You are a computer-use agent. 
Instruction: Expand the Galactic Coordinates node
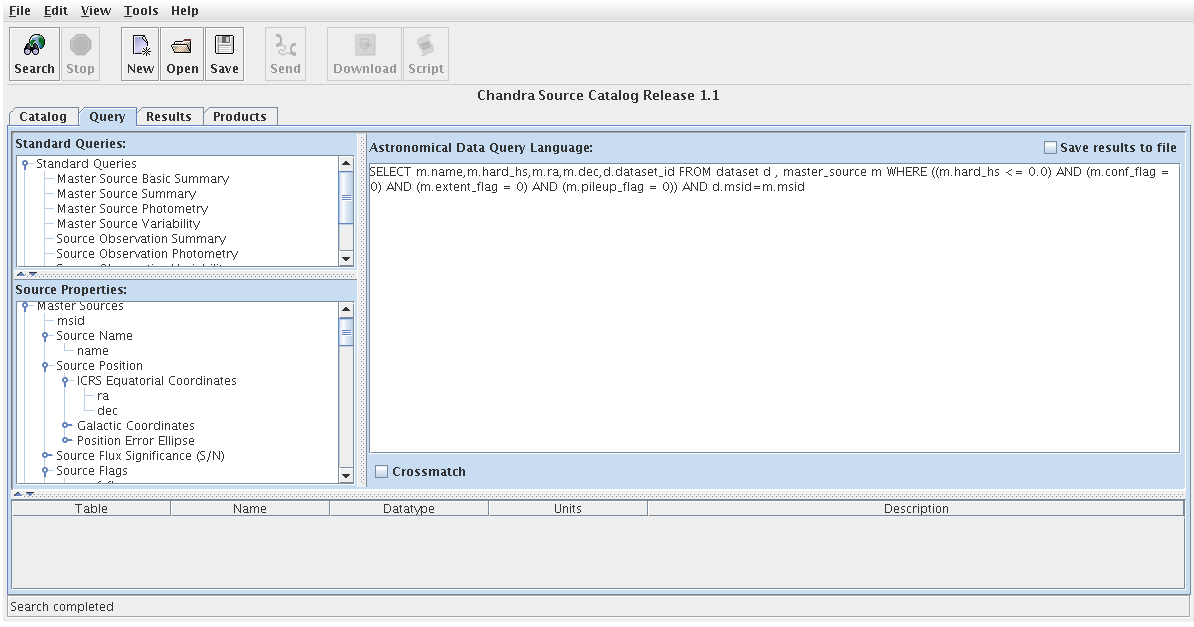66,426
